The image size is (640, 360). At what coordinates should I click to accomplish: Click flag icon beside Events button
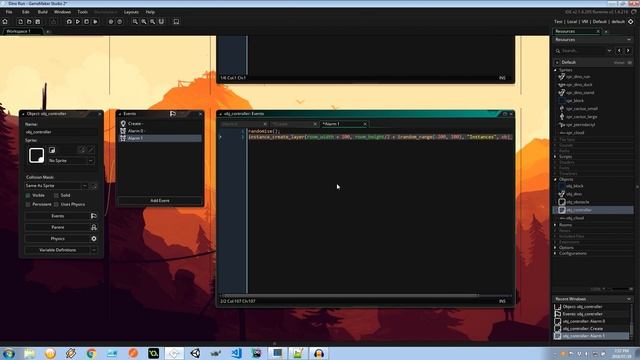coord(94,216)
